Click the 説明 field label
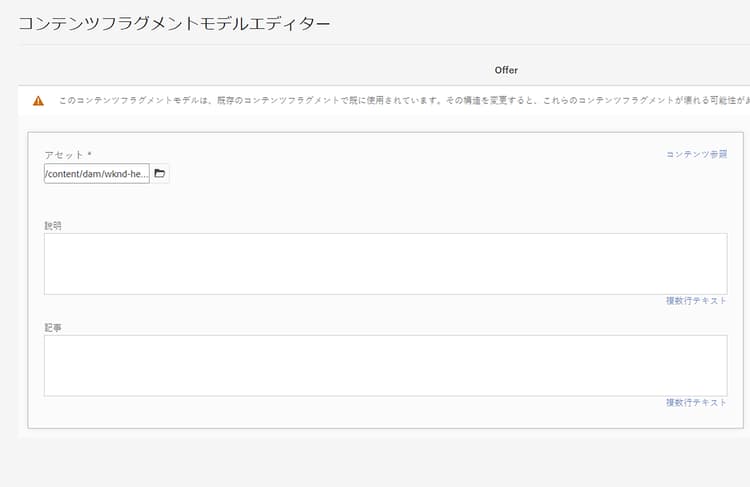The width and height of the screenshot is (750, 487). [x=53, y=226]
